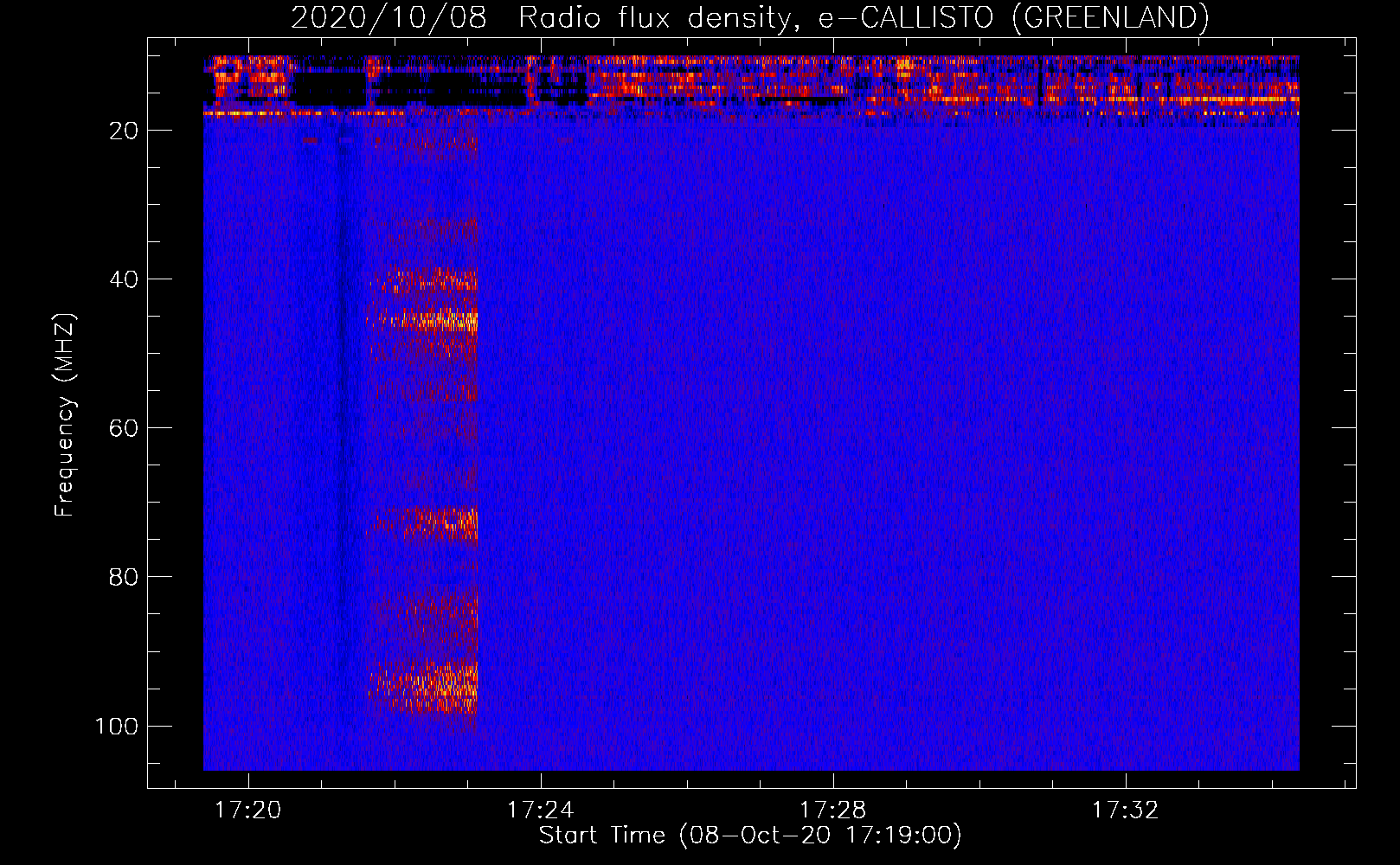Click the '17:20' time axis label

248,811
